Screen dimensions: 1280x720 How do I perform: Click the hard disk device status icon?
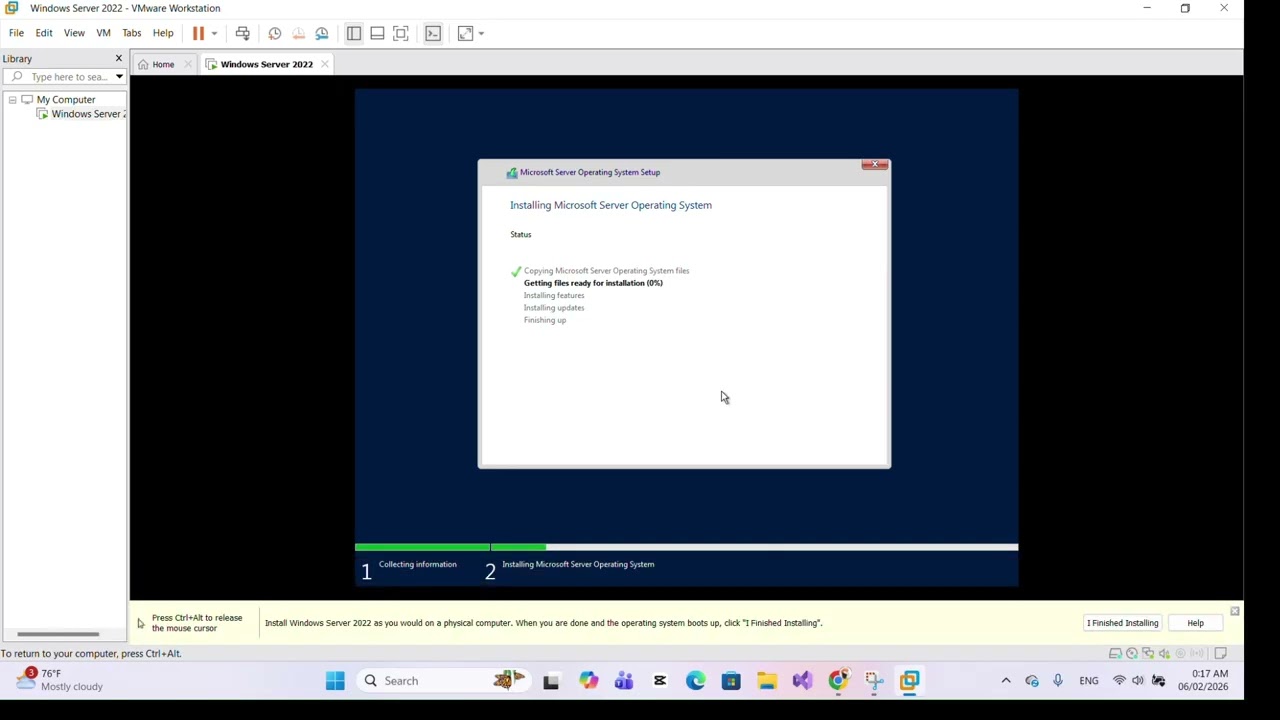click(1115, 654)
